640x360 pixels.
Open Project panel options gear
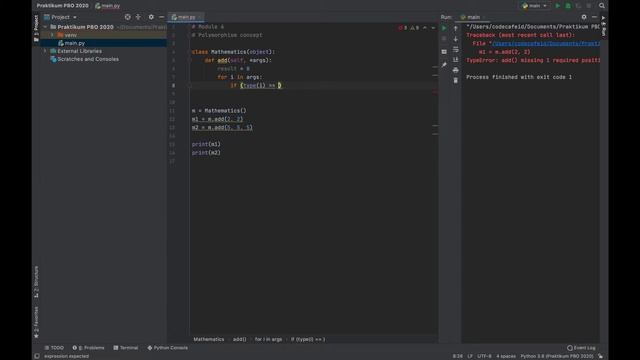pyautogui.click(x=151, y=17)
